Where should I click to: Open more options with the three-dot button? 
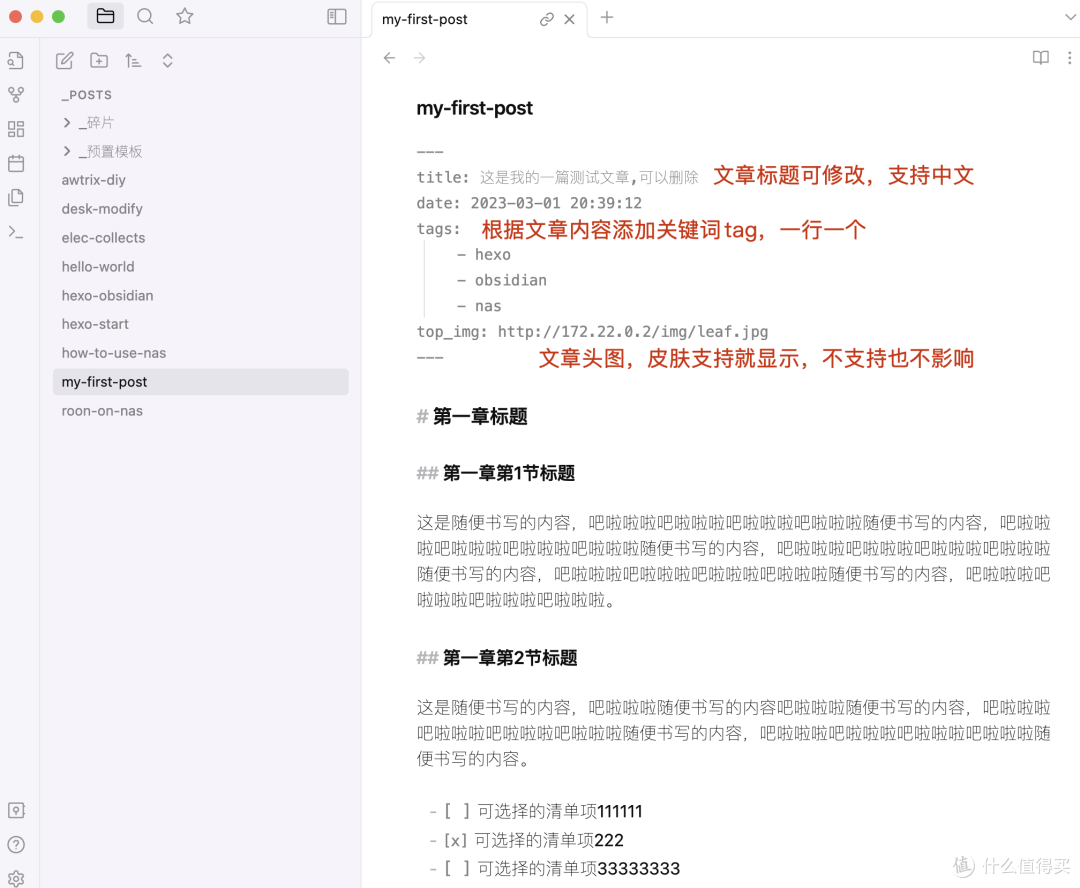[x=1070, y=58]
